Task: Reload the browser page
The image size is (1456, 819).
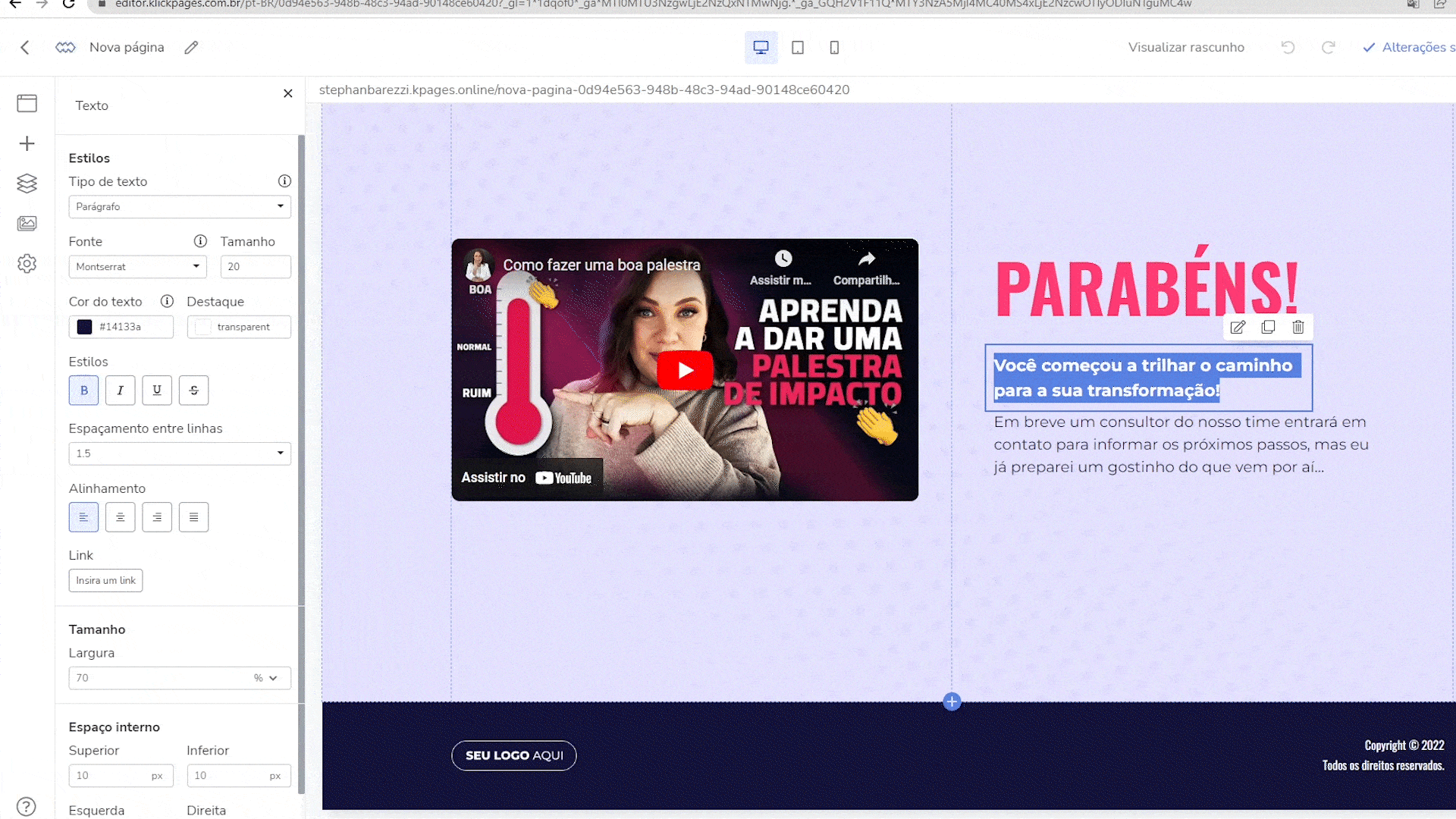Action: (68, 4)
